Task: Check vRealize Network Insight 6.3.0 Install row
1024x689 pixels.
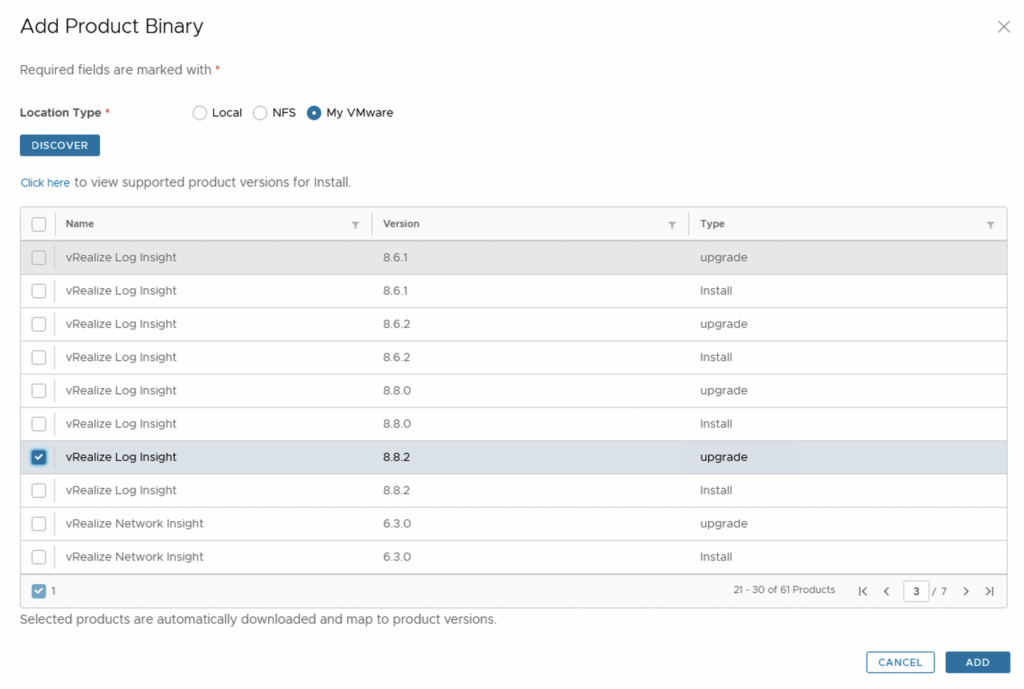Action: [x=39, y=557]
